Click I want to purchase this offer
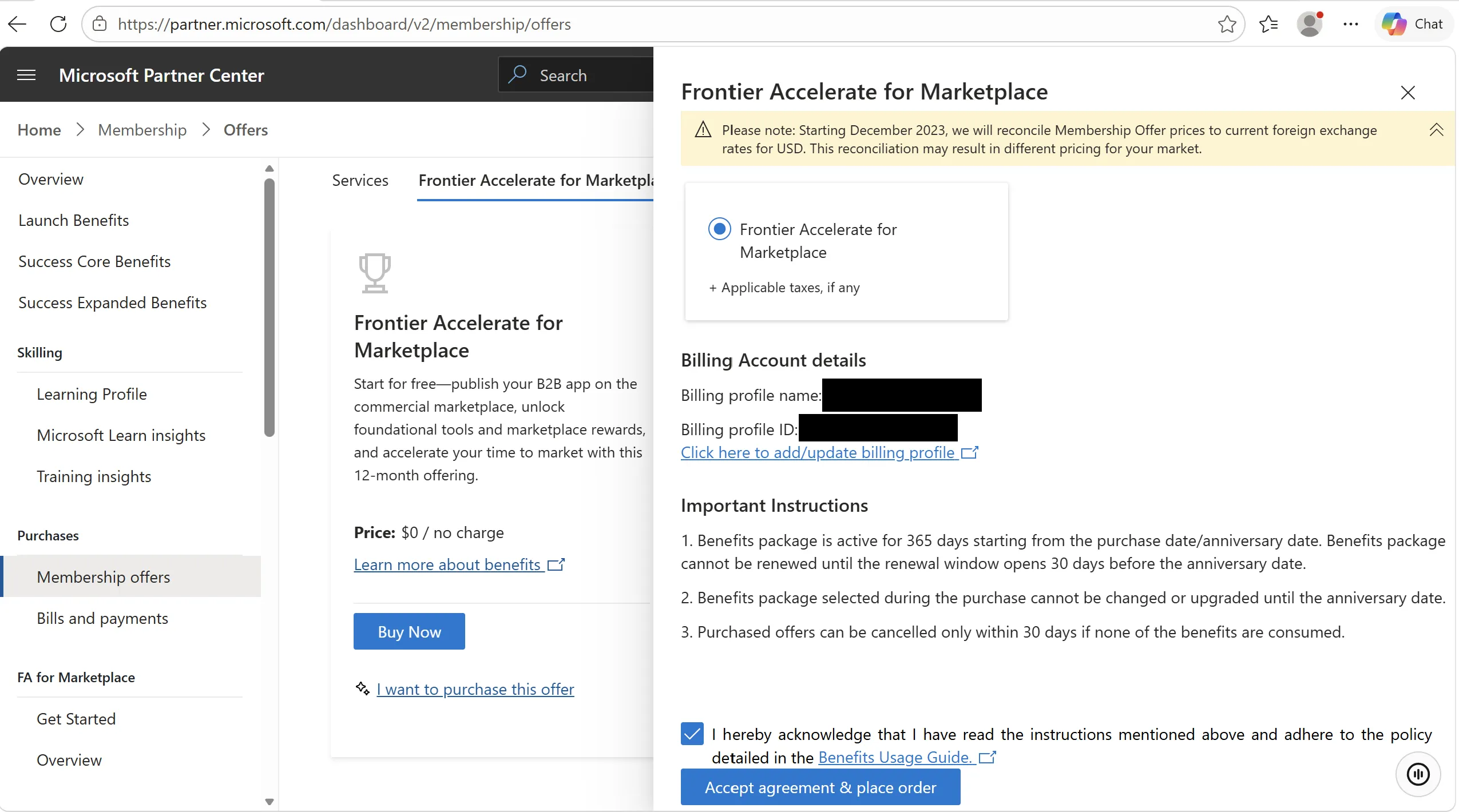This screenshot has width=1459, height=812. point(475,689)
